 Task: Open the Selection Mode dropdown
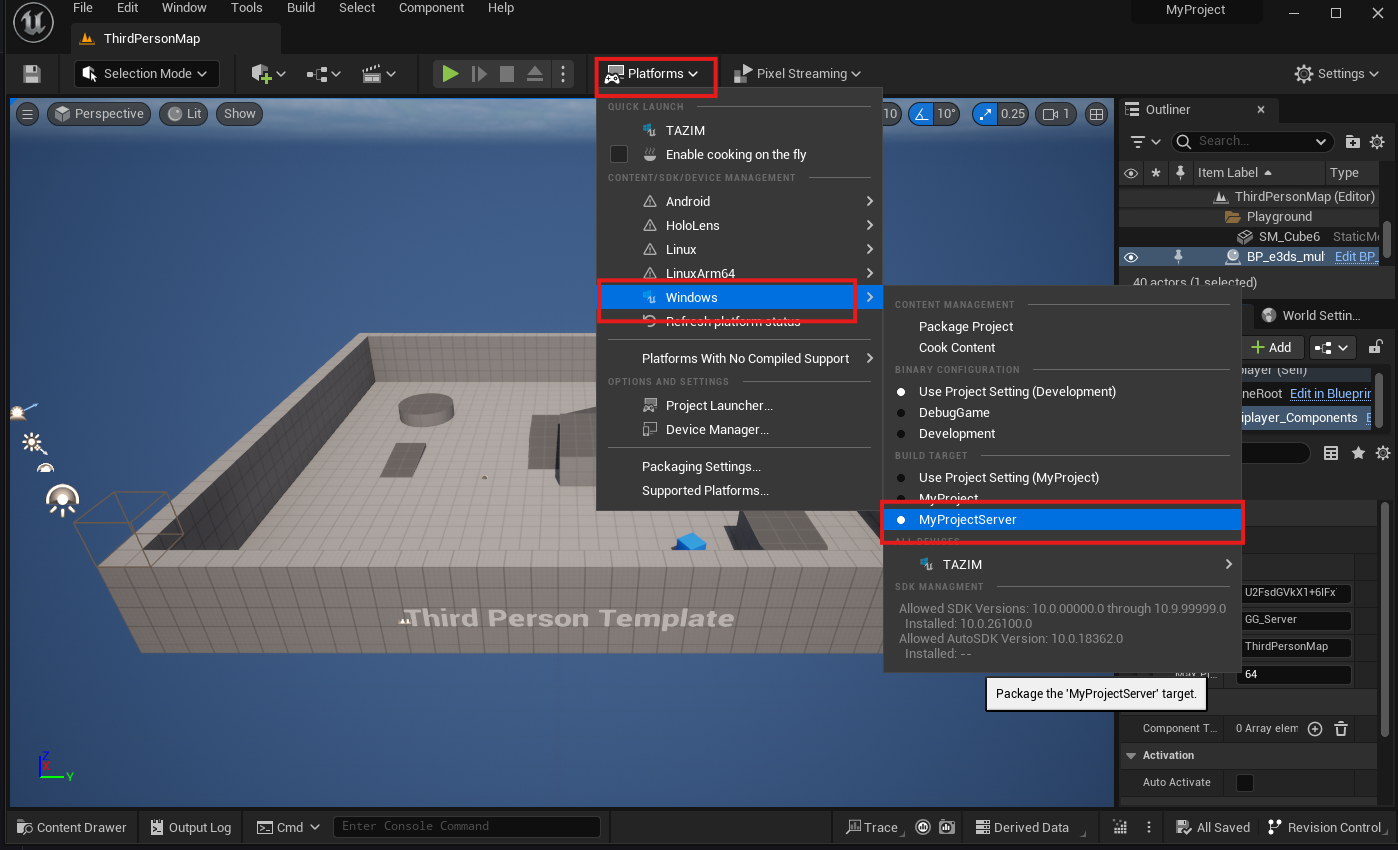(147, 74)
